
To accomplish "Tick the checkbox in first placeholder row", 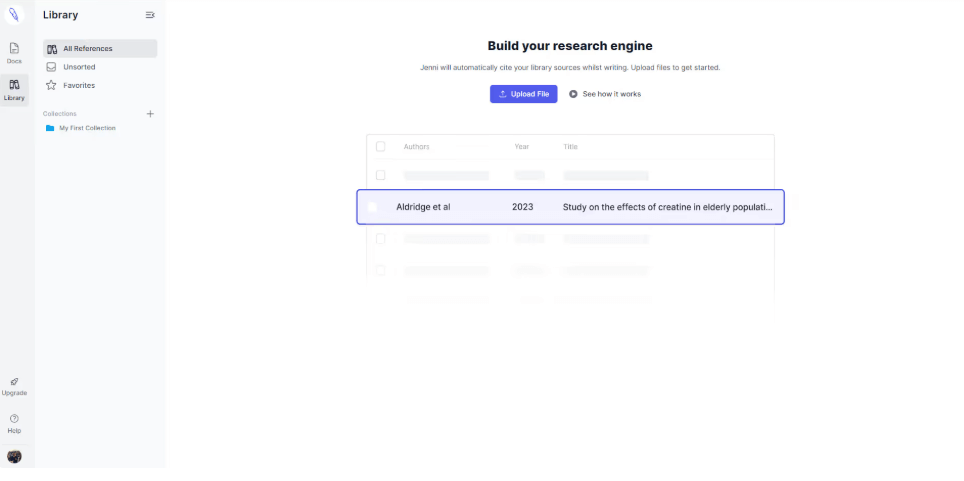I will pos(380,175).
